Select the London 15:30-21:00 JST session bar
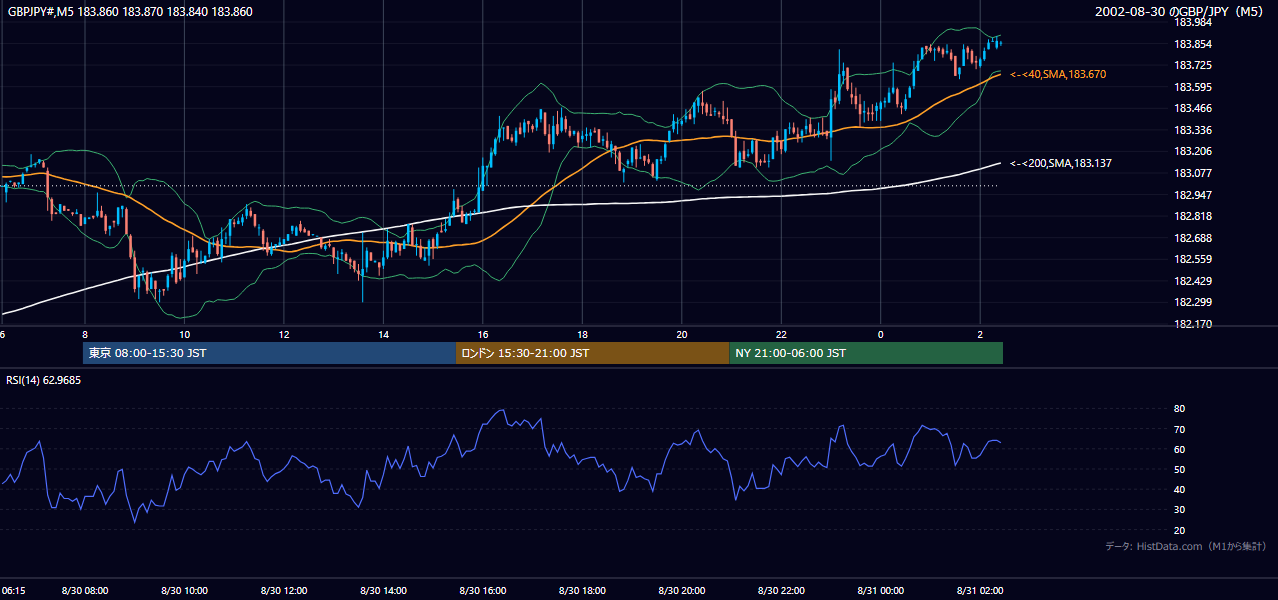This screenshot has width=1278, height=600. click(592, 353)
